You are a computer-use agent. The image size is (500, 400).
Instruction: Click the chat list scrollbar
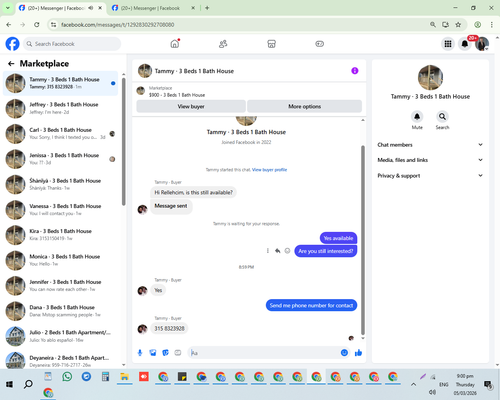tap(124, 142)
